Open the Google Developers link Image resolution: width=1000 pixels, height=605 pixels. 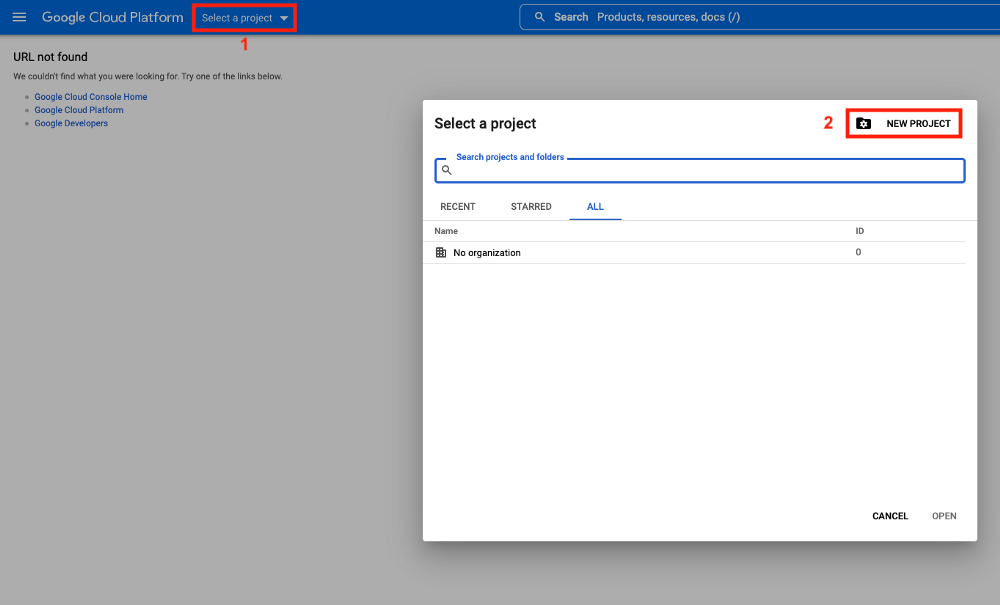coord(71,124)
